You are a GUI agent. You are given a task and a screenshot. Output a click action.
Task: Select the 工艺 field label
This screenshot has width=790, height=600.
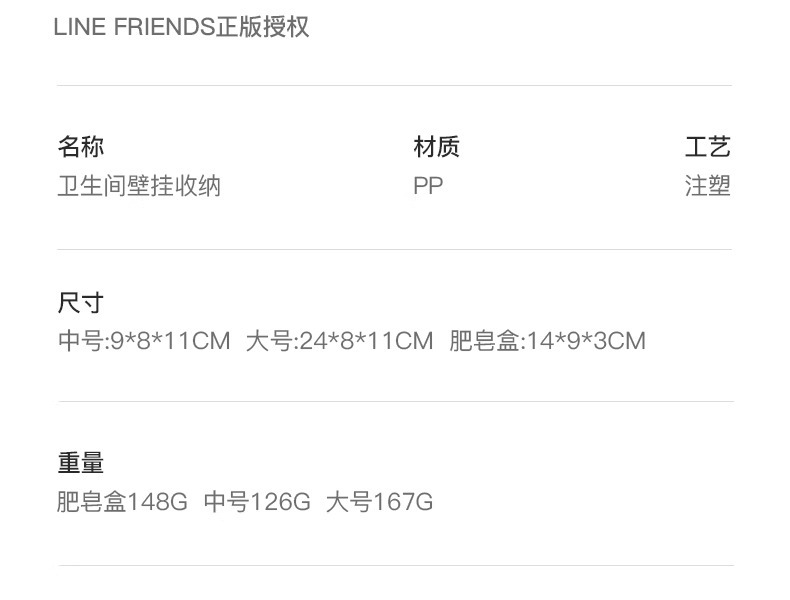(708, 147)
